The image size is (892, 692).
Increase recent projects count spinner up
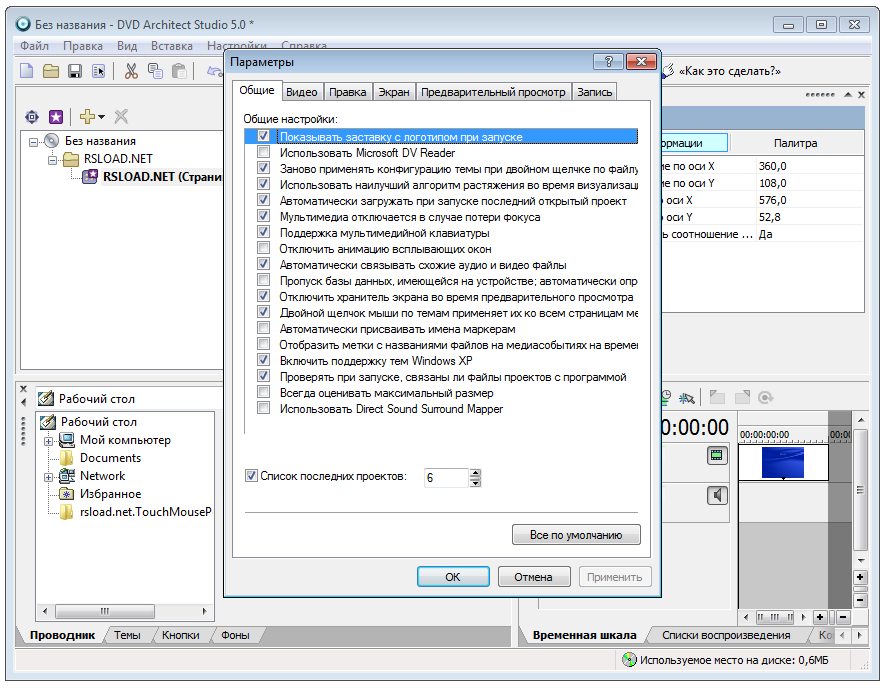coord(476,473)
